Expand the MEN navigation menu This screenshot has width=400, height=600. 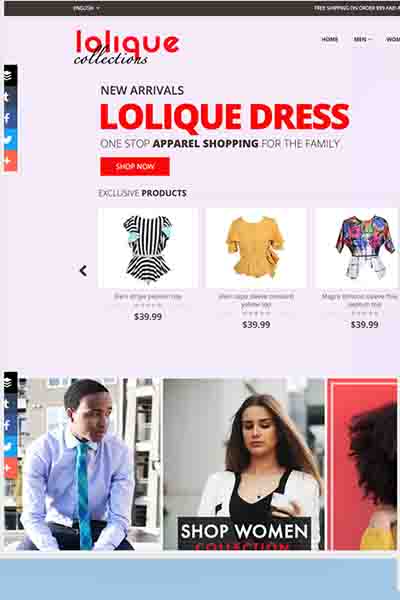tap(362, 39)
